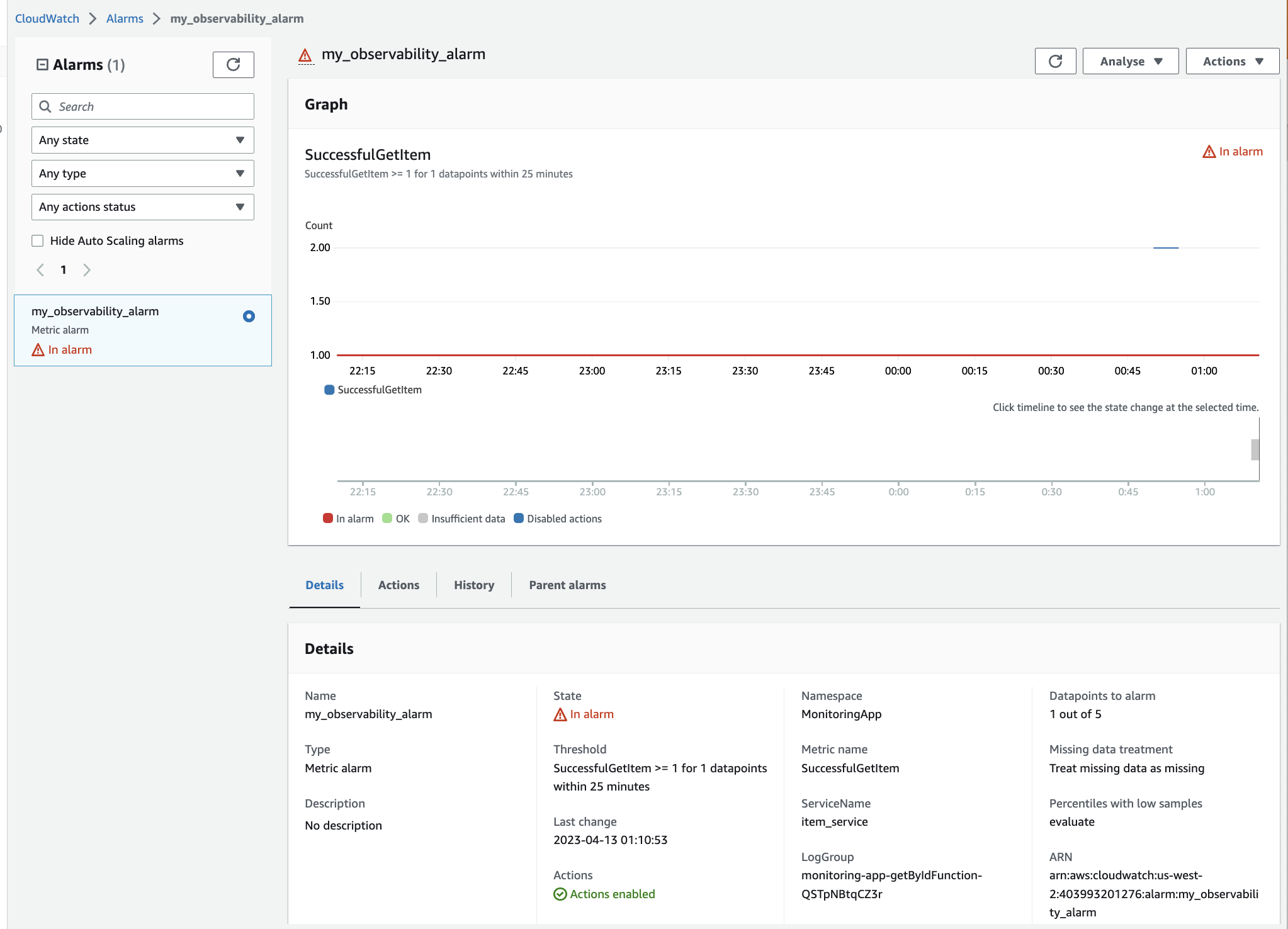Open the Parent alarms tab
Screen dimensions: 1288x929
567,585
